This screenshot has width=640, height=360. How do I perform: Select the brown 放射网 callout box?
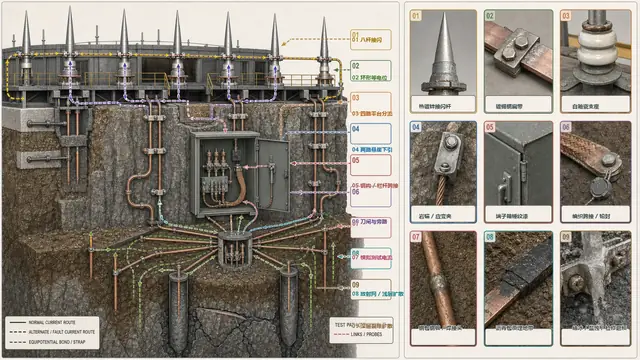(371, 289)
